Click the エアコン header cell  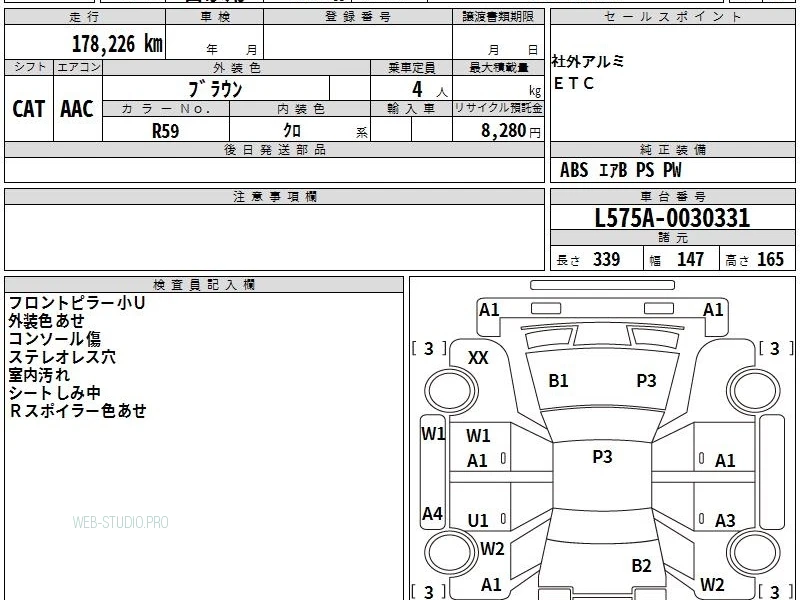(78, 67)
